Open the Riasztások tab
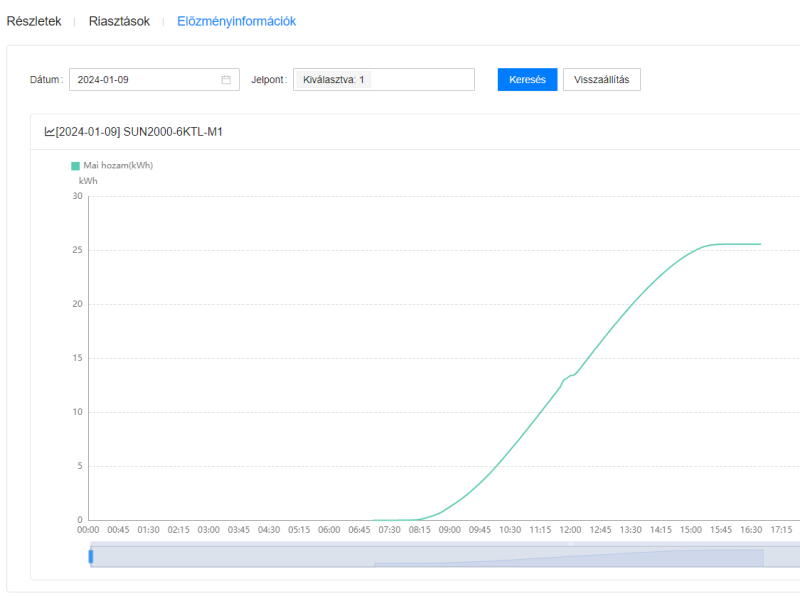Screen dimensions: 800x596 119,21
